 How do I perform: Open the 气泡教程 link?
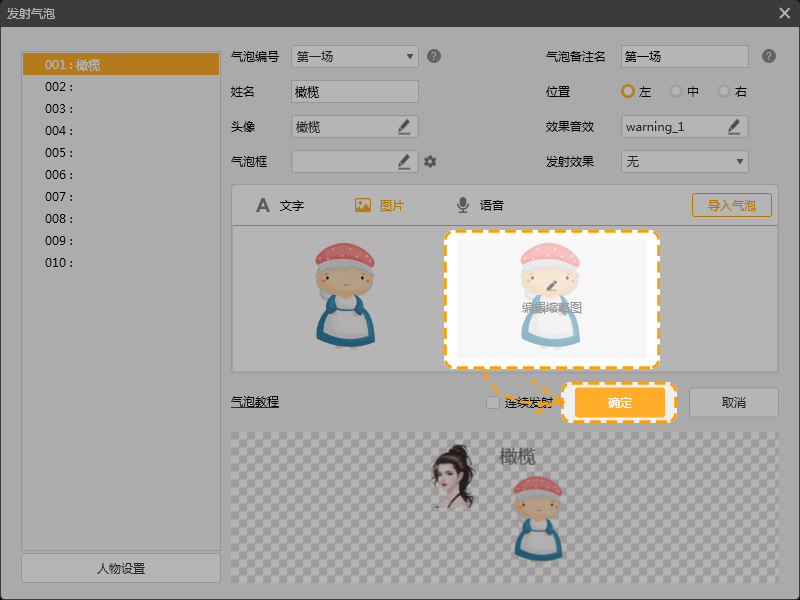(255, 402)
